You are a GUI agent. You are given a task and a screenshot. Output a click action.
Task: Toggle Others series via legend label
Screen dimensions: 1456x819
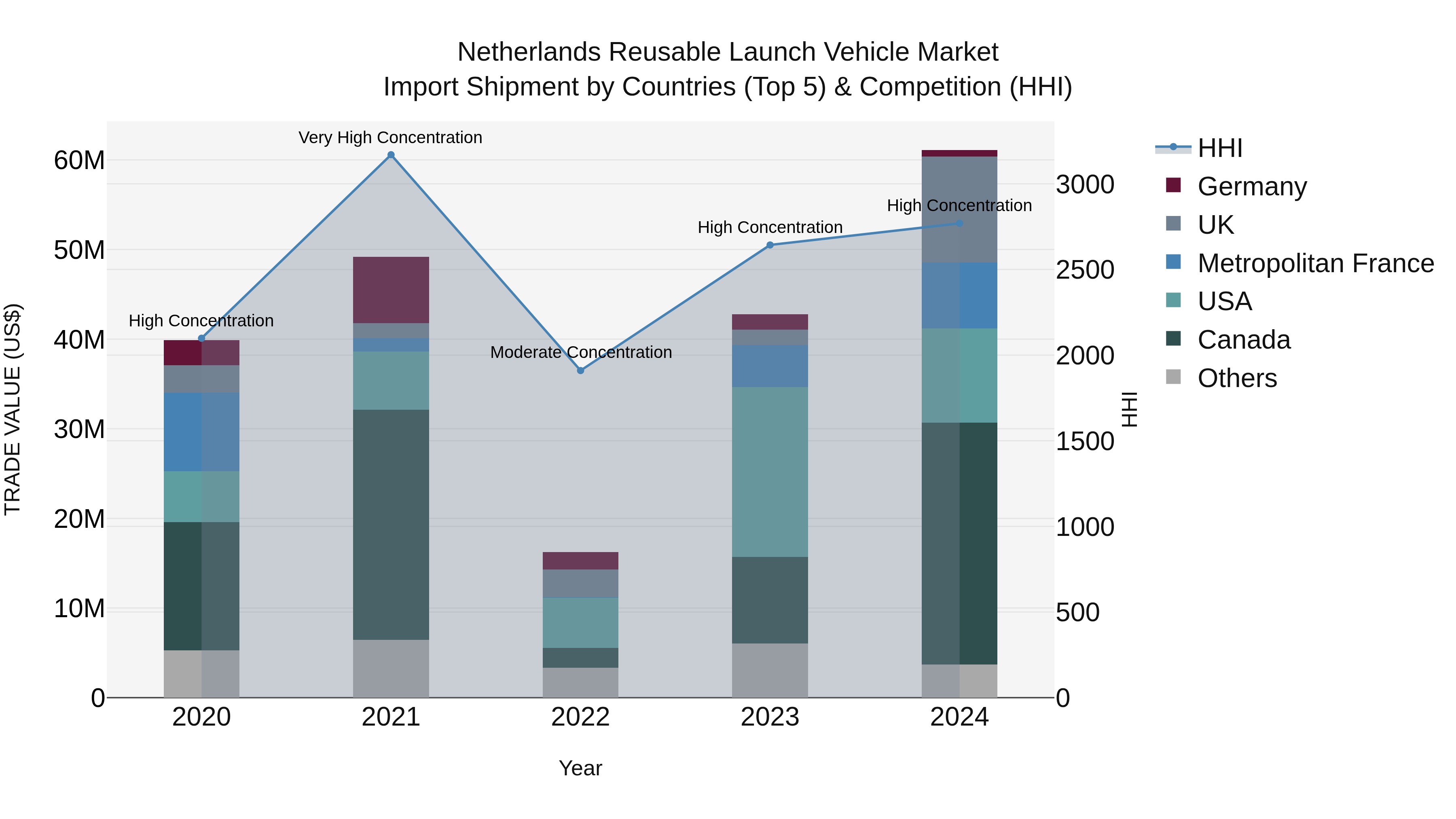[1237, 378]
